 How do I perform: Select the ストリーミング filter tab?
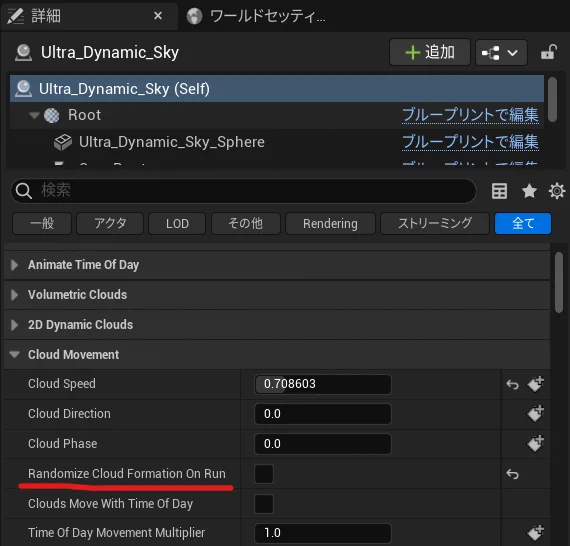click(435, 224)
